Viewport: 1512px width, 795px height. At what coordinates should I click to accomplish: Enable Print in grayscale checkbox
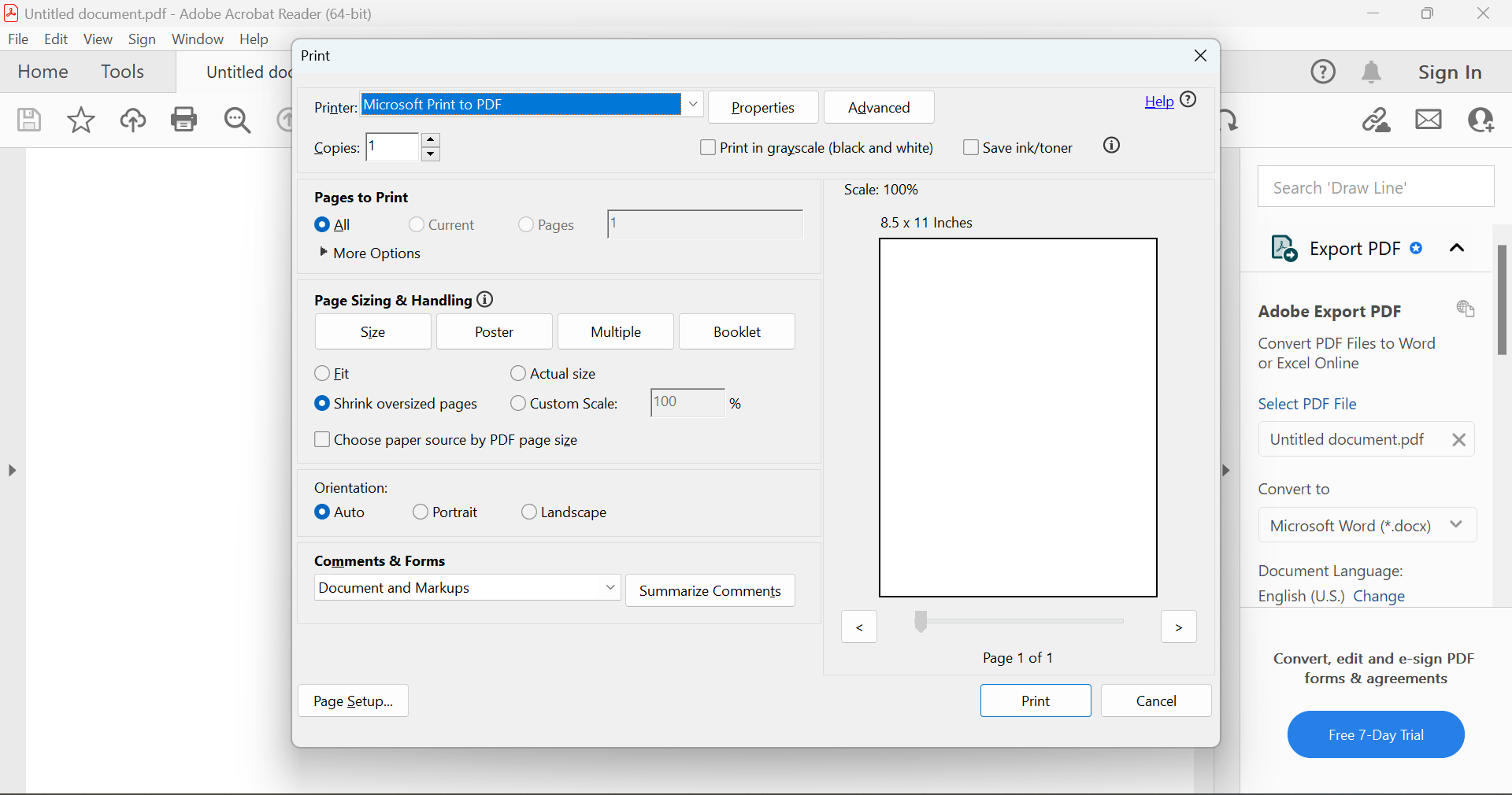pyautogui.click(x=708, y=147)
